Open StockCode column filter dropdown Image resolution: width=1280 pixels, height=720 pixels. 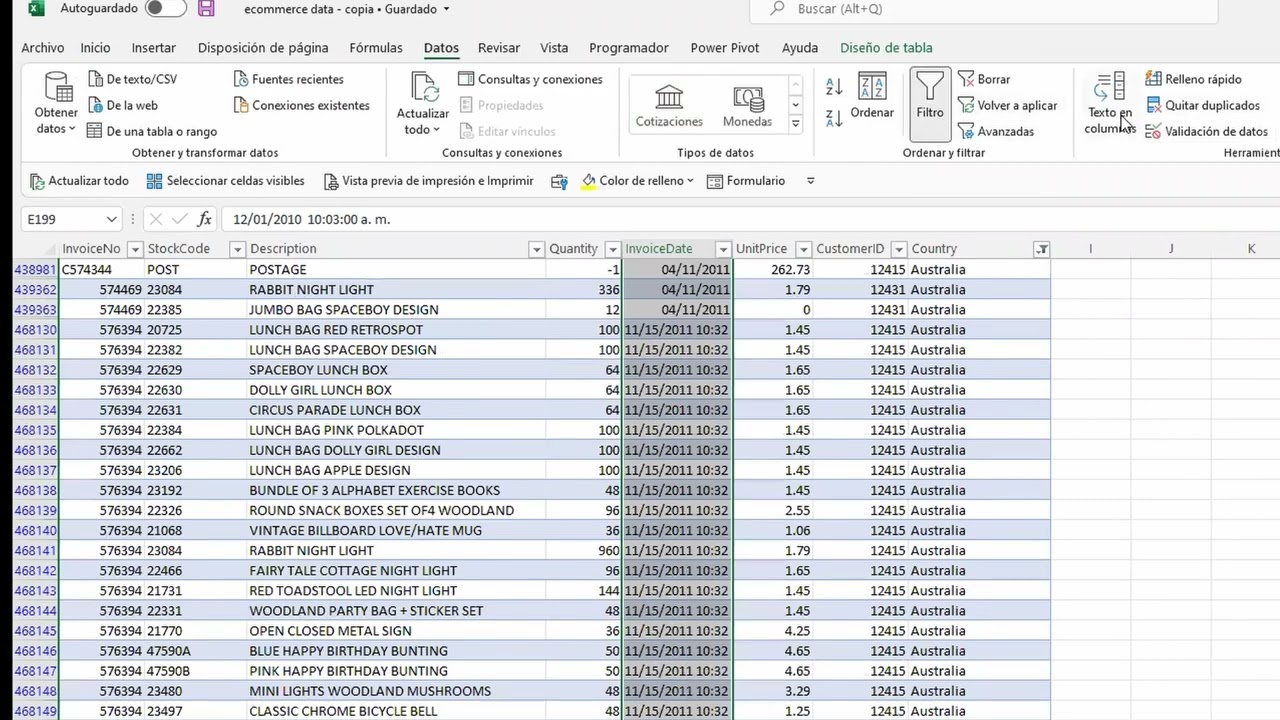point(237,249)
